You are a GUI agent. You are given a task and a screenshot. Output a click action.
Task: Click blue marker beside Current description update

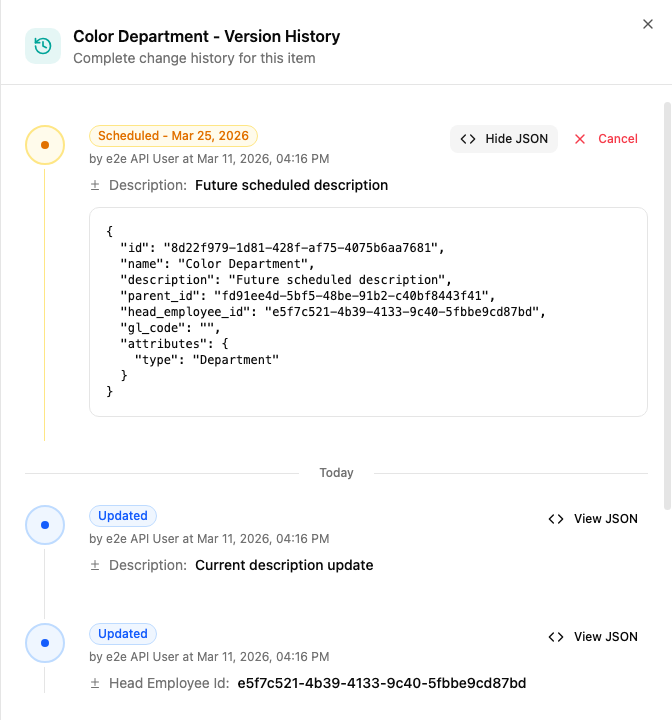pos(44,525)
